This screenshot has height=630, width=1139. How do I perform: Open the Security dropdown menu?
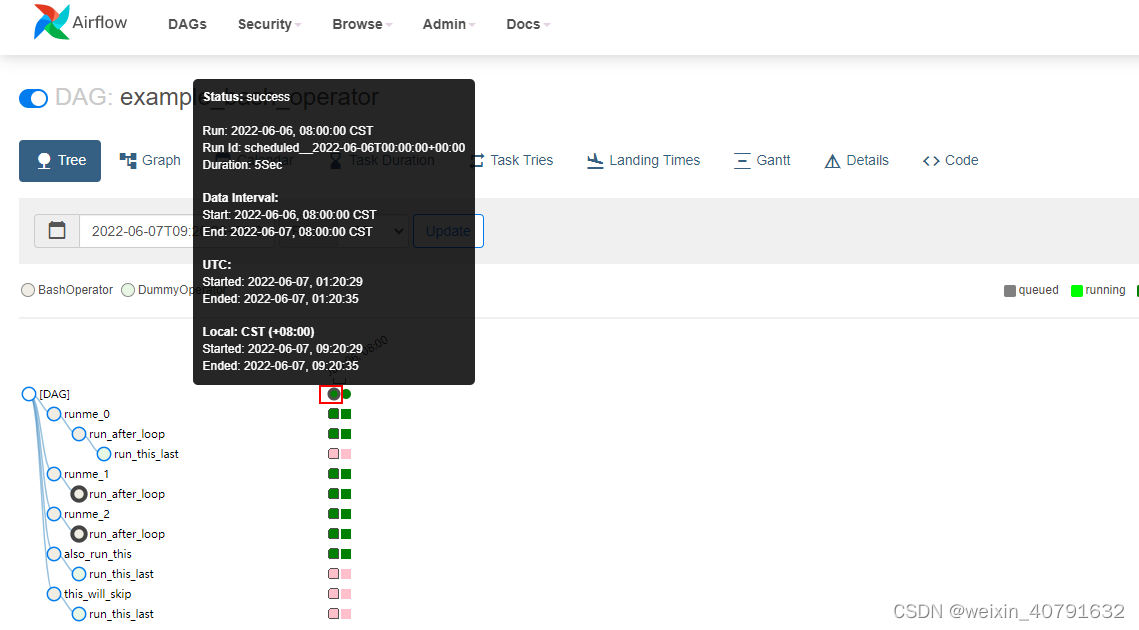[269, 24]
